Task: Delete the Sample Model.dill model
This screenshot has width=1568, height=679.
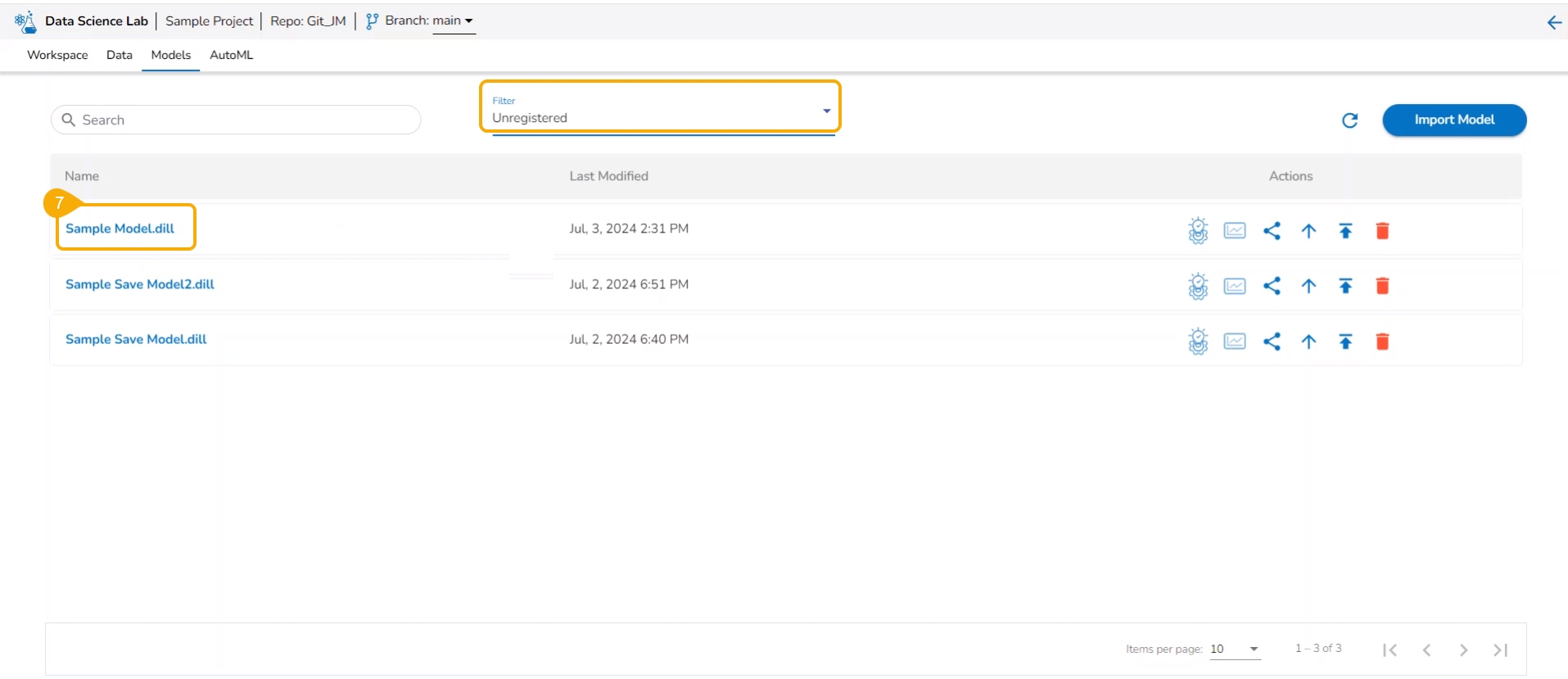Action: (x=1382, y=231)
